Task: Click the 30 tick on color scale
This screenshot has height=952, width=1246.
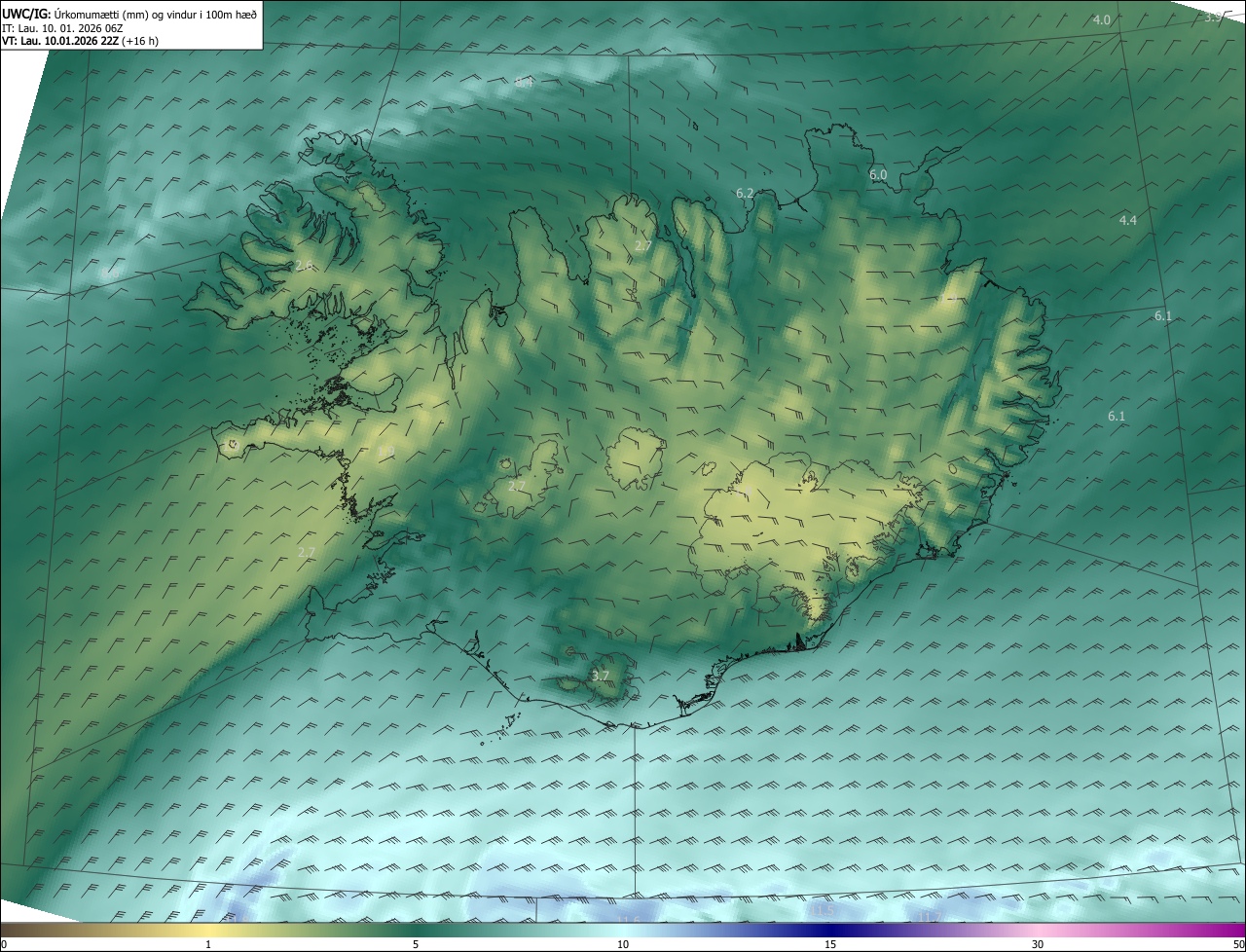Action: (x=1038, y=944)
